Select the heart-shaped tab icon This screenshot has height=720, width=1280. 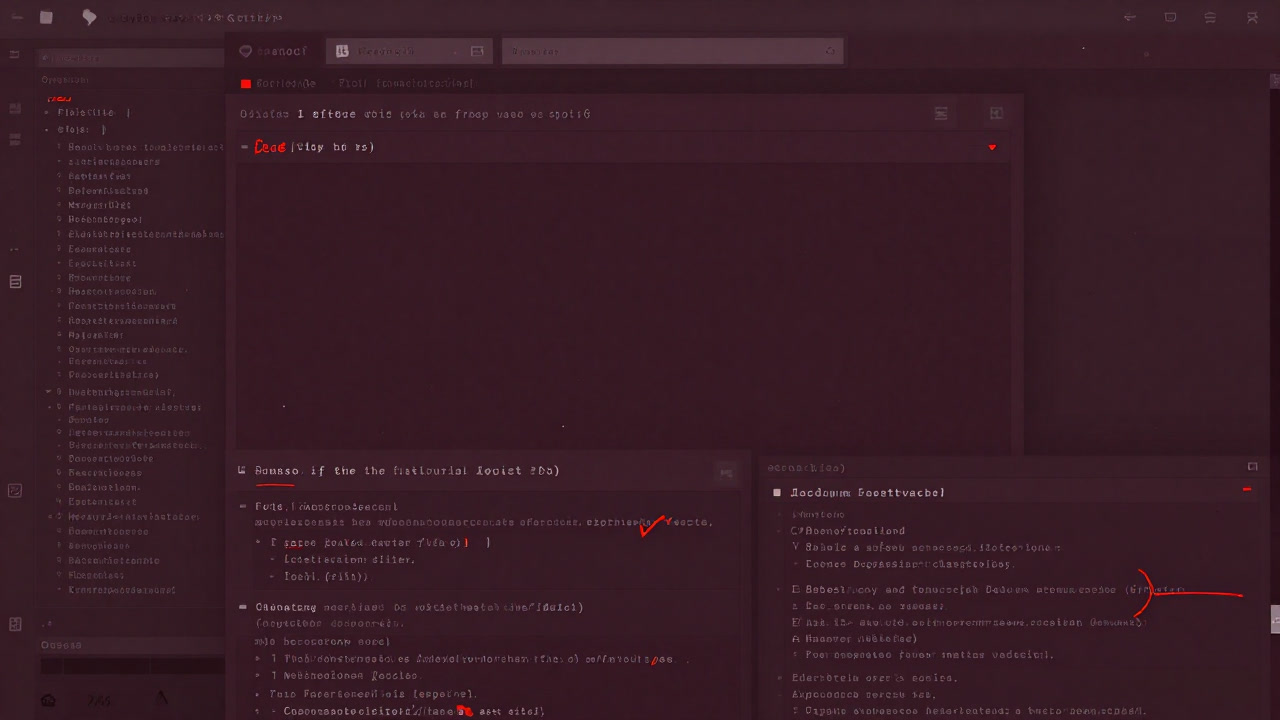(247, 51)
